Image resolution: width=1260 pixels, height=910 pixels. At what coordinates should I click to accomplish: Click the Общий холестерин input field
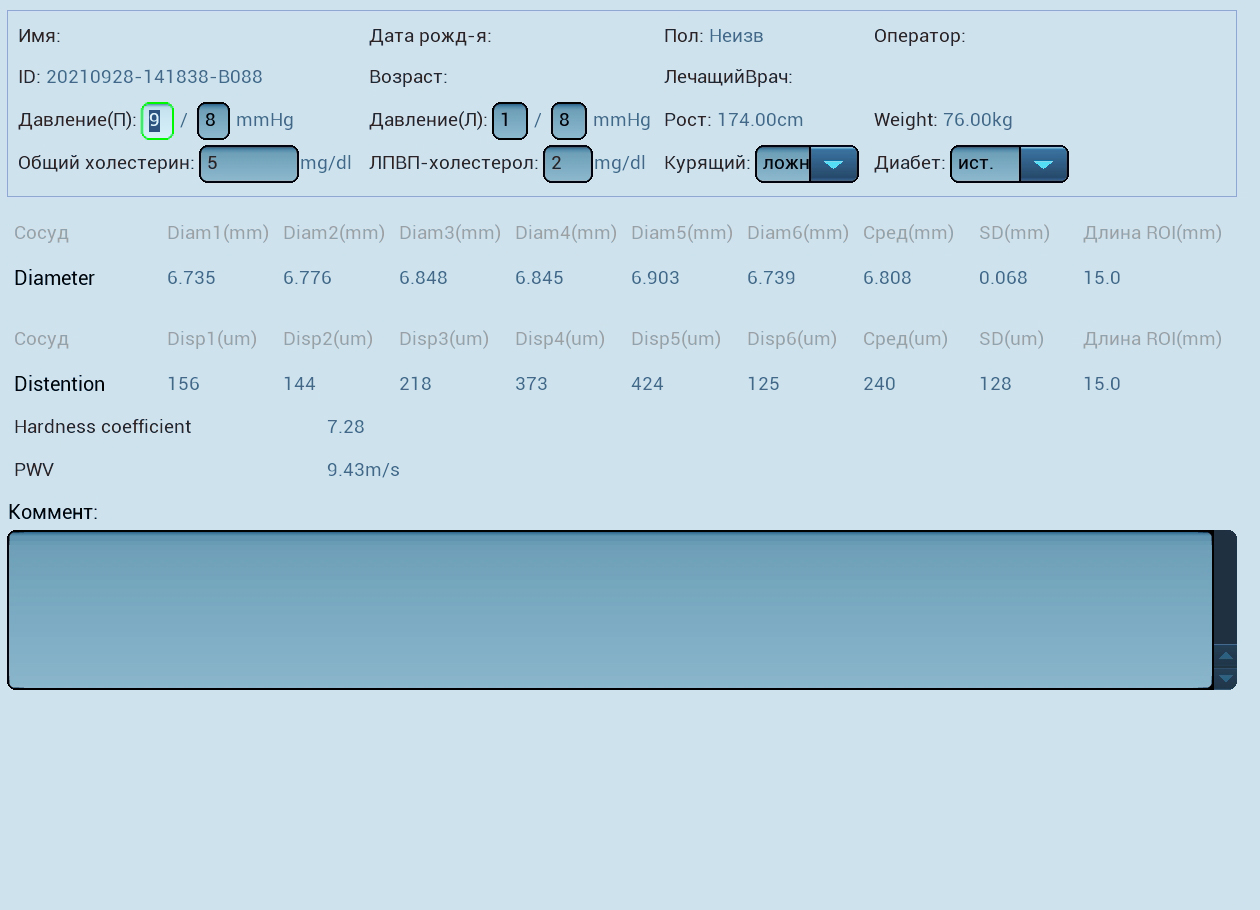pos(248,164)
